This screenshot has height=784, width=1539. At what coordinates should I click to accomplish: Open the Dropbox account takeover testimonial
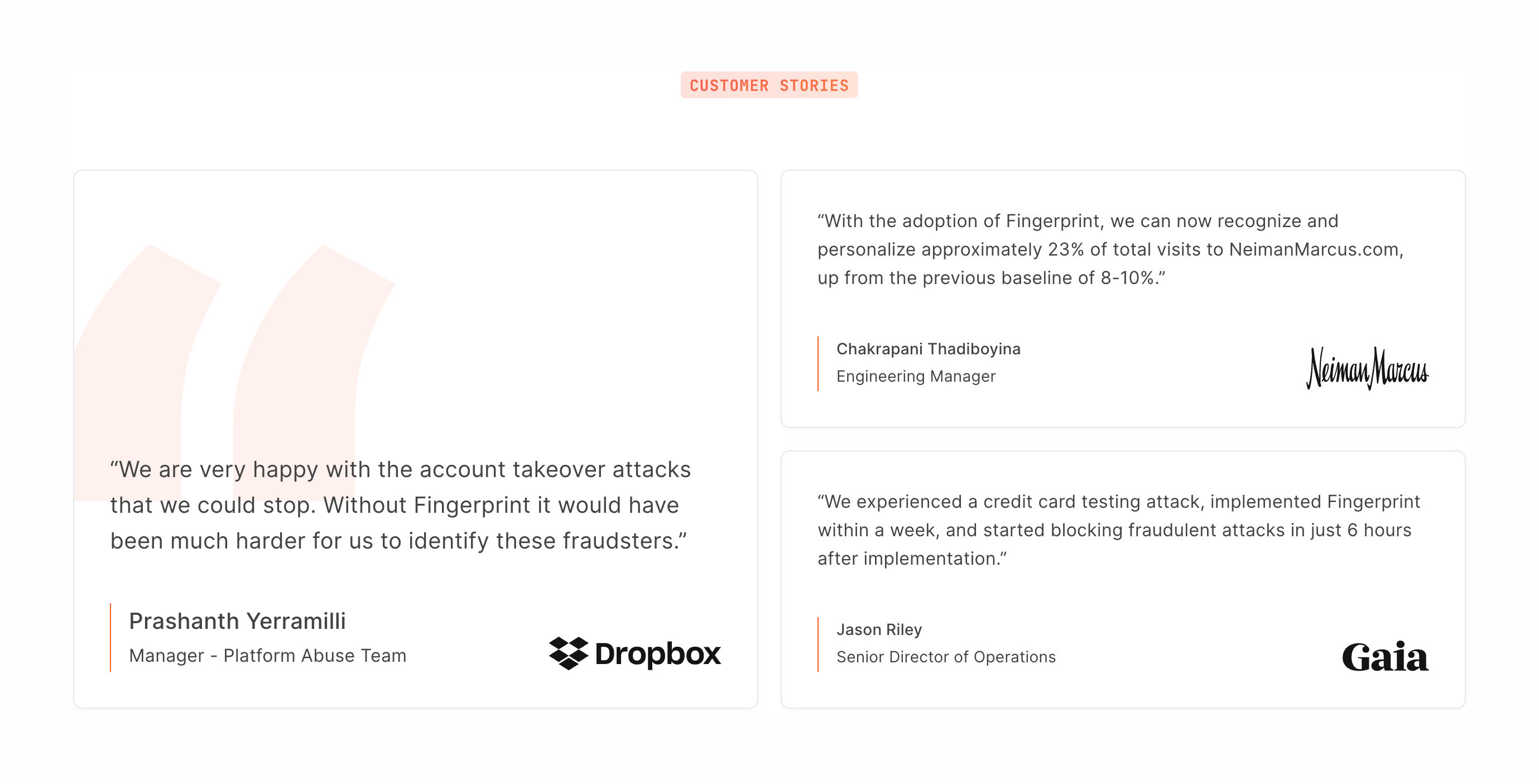tap(400, 505)
